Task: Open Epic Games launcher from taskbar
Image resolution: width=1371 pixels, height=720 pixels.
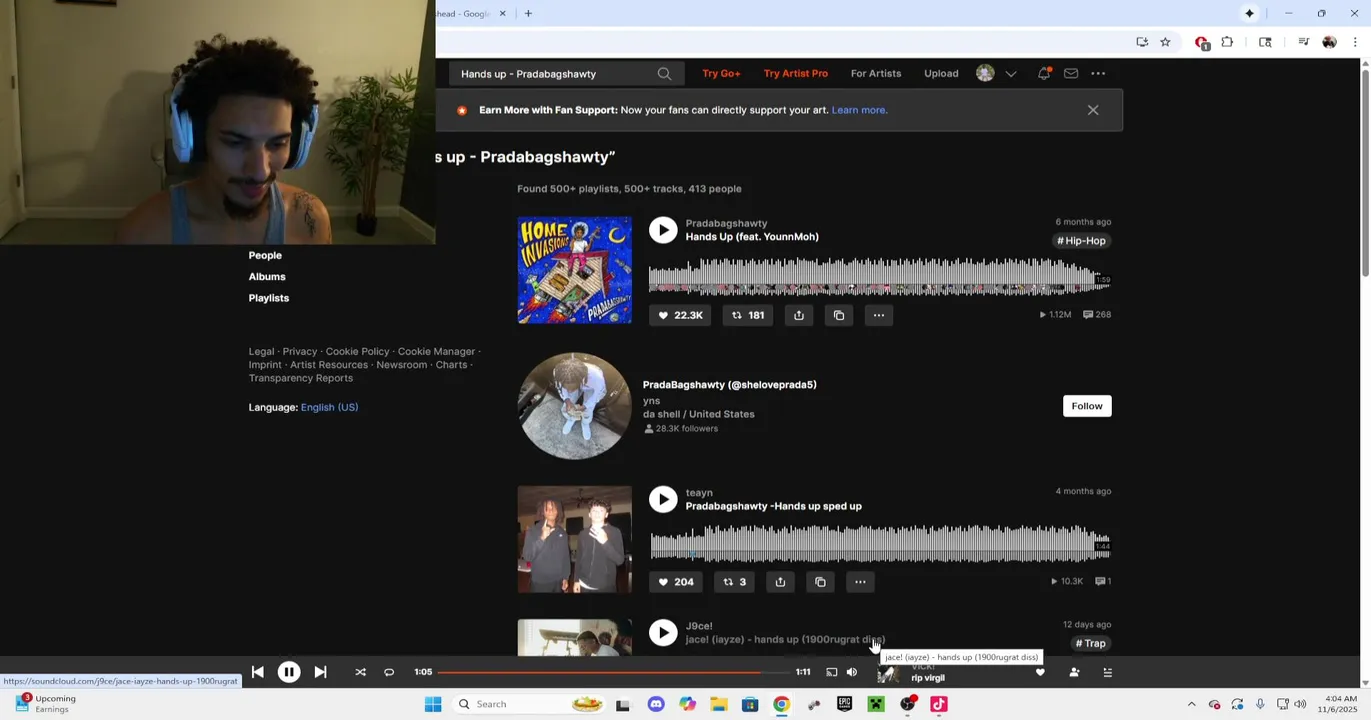Action: coord(844,704)
